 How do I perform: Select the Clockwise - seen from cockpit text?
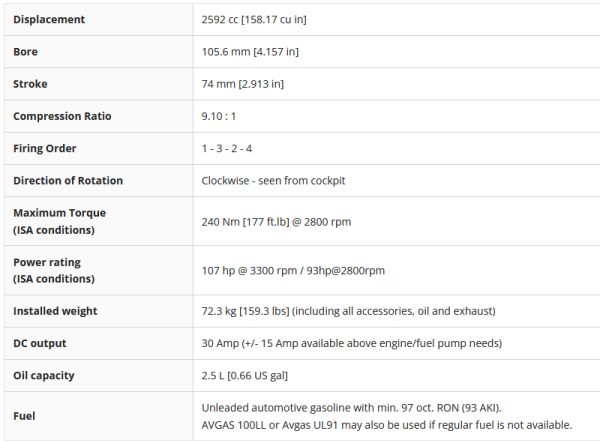coord(273,181)
